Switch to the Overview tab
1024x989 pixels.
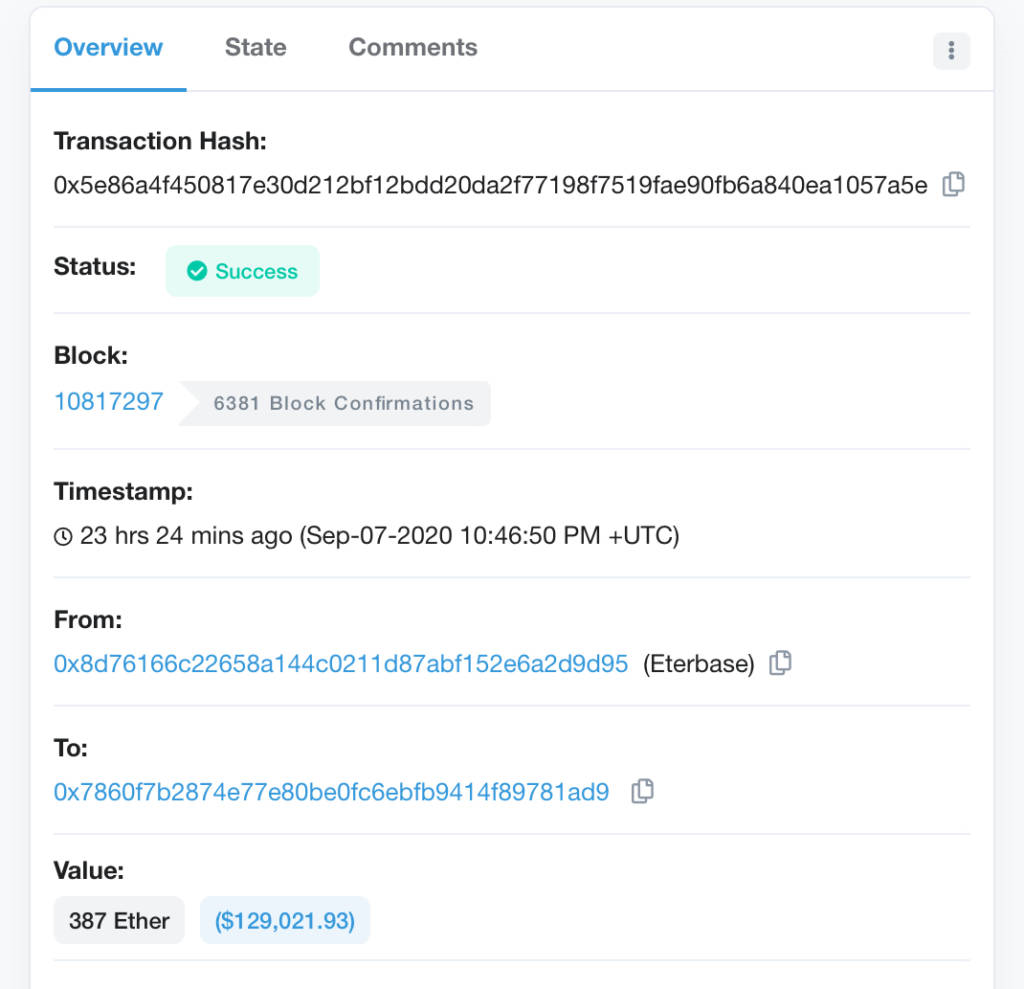(108, 48)
